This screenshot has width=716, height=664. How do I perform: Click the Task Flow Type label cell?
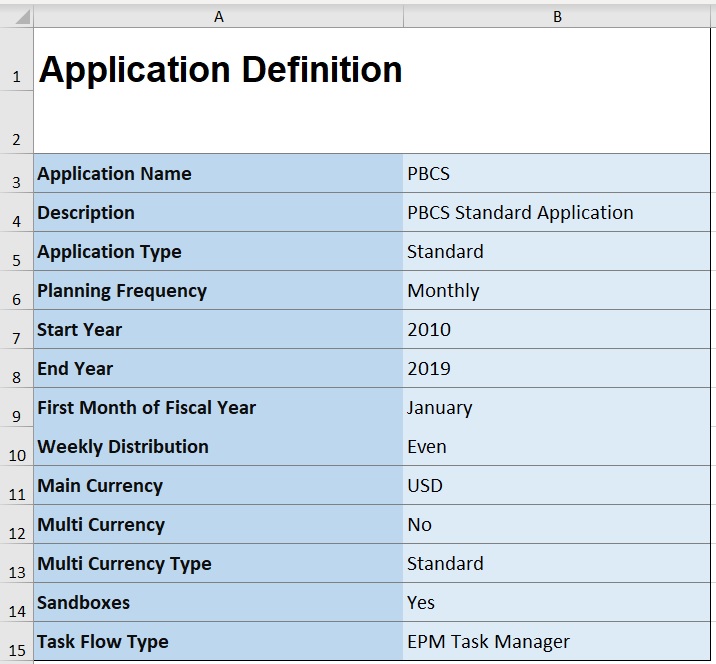218,641
